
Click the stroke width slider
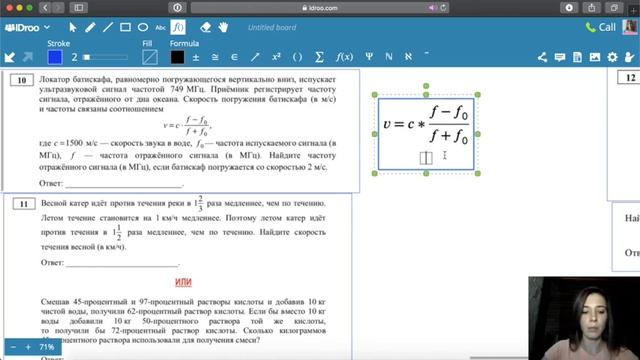[x=106, y=58]
